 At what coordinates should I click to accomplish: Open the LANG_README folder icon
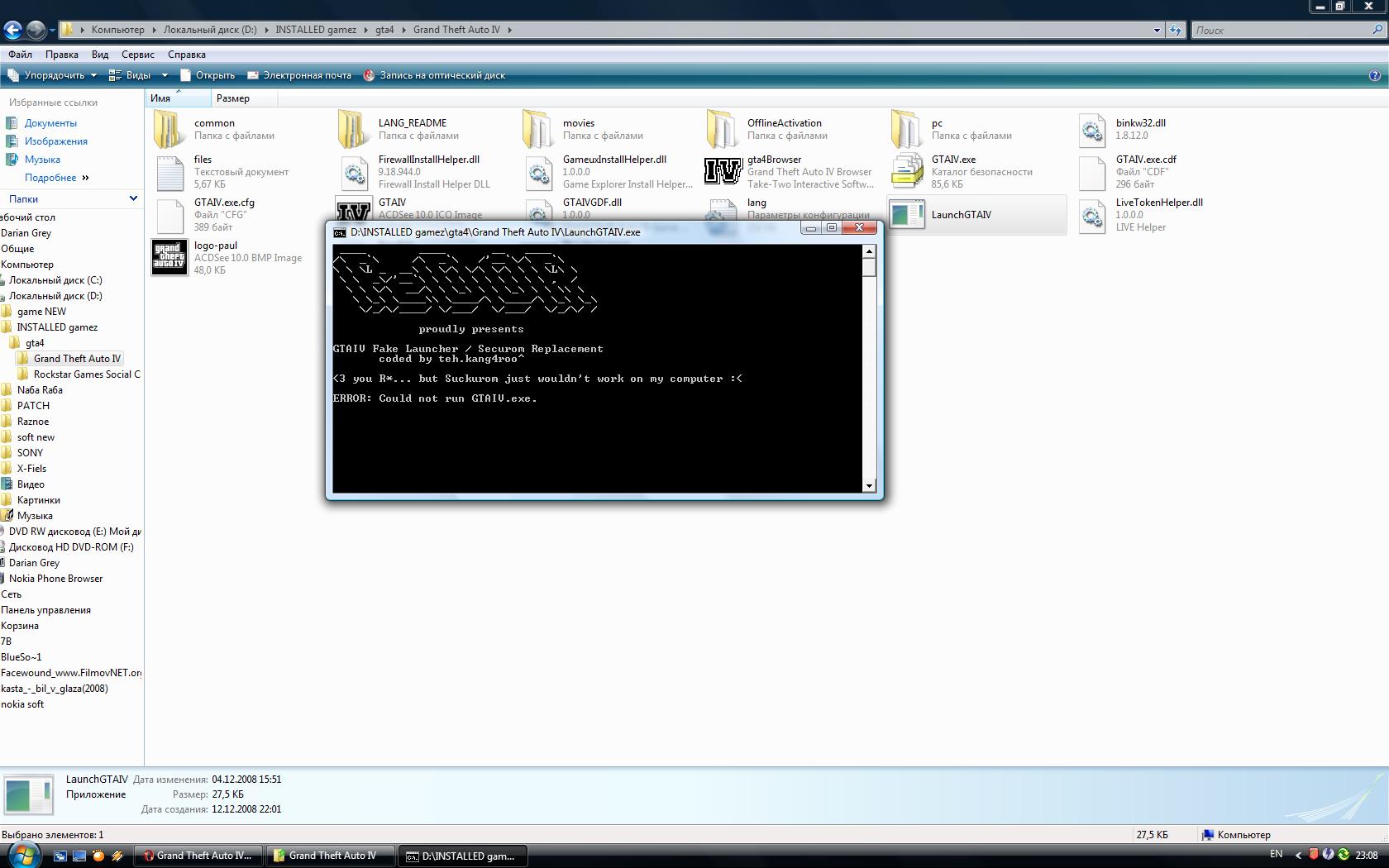point(354,130)
